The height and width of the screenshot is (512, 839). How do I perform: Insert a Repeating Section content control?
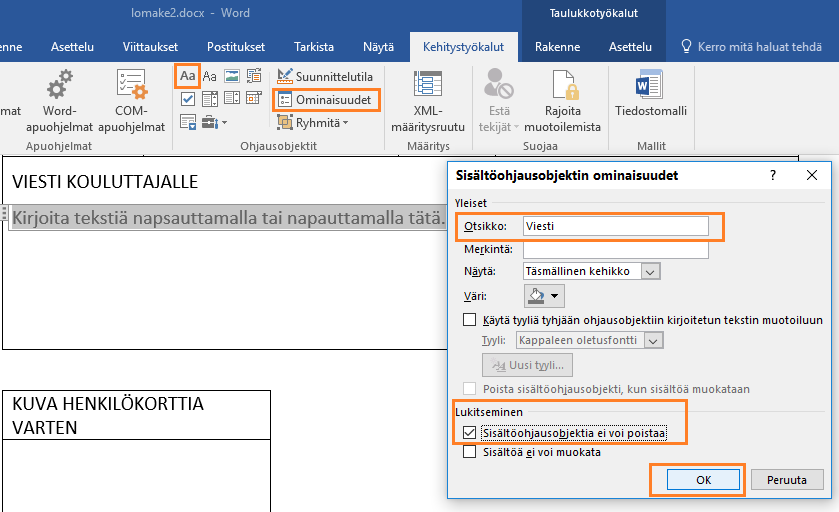point(188,123)
